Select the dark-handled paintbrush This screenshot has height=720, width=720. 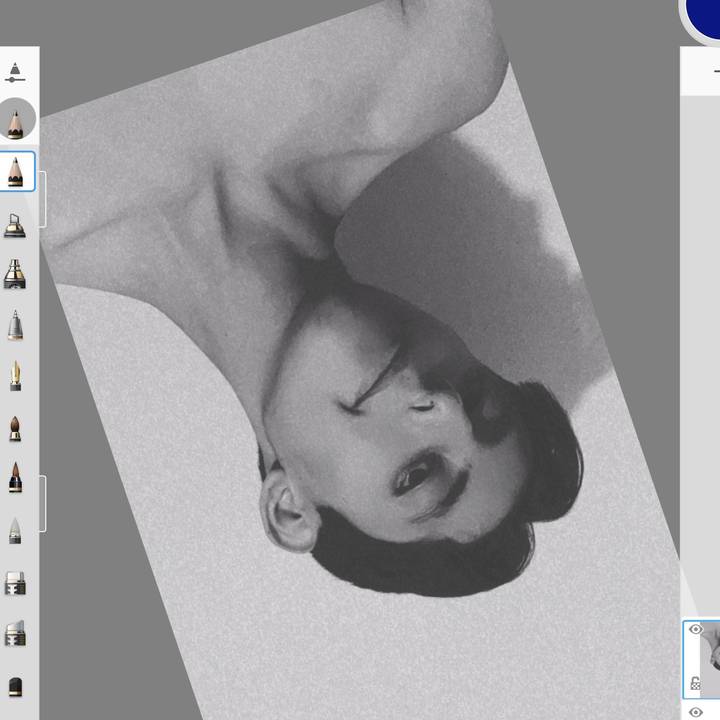(x=15, y=478)
